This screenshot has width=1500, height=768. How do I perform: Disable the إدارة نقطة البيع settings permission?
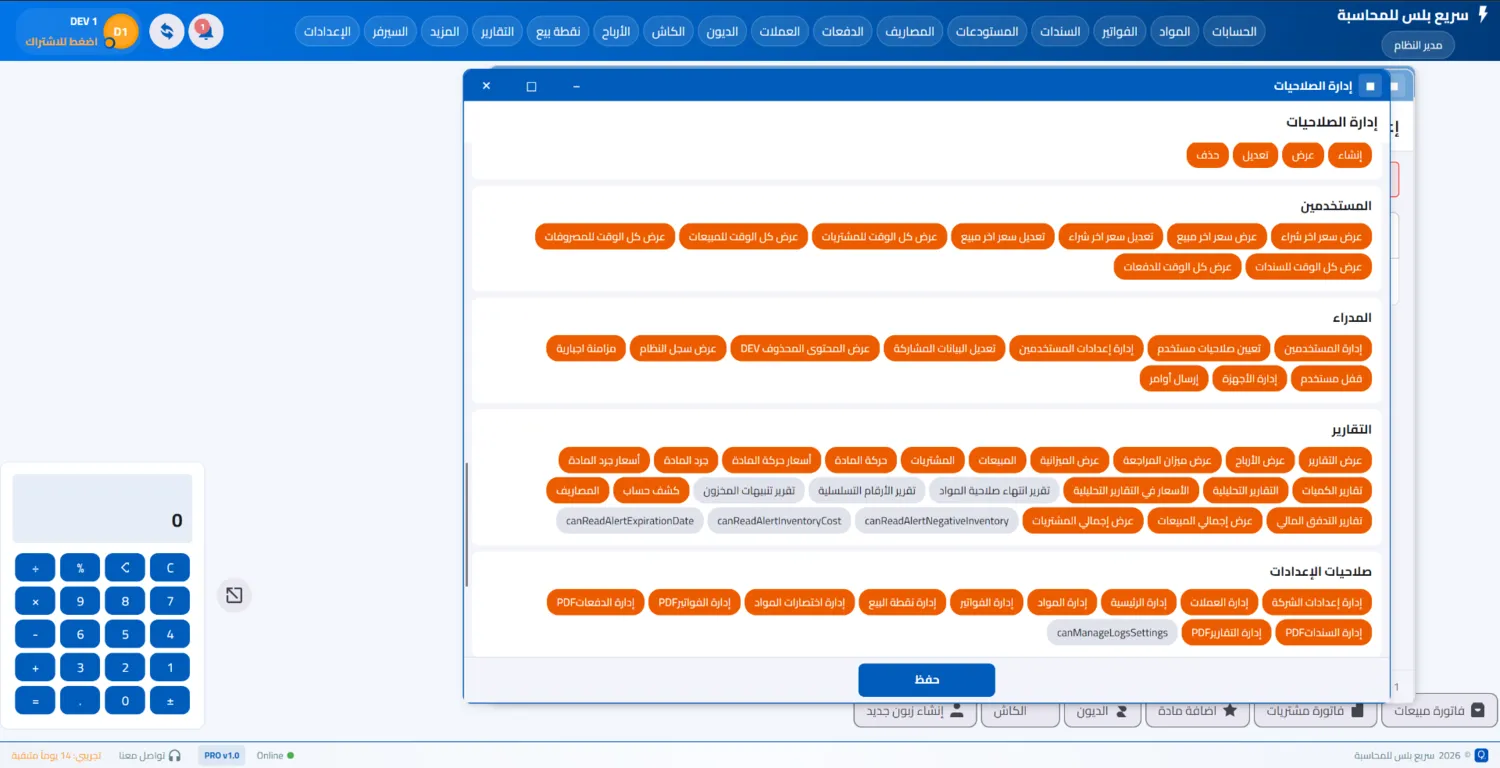[x=902, y=603]
